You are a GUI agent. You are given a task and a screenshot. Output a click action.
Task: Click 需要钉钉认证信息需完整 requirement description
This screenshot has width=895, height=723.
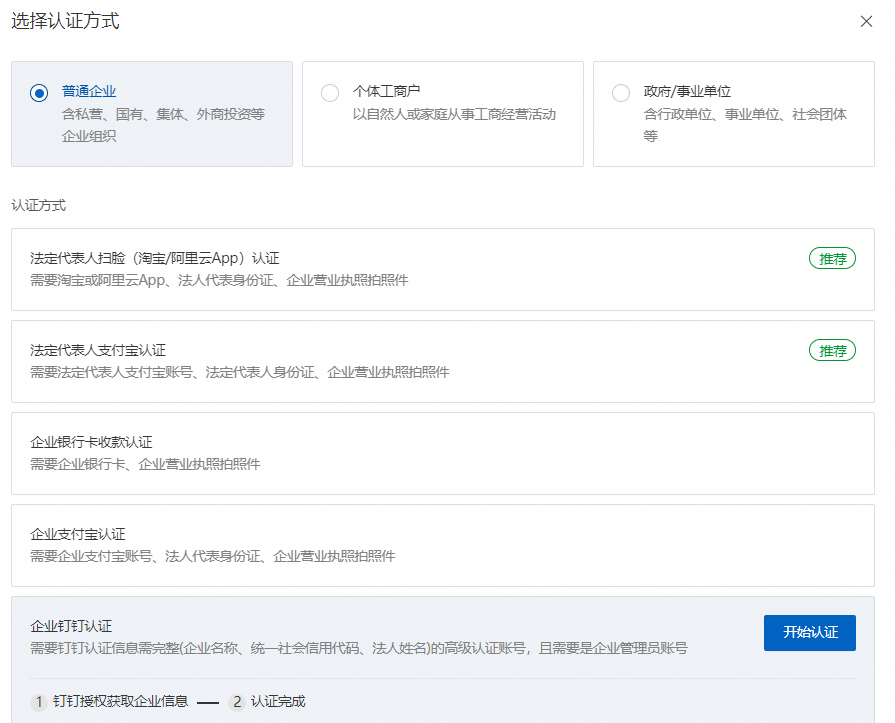pyautogui.click(x=359, y=648)
